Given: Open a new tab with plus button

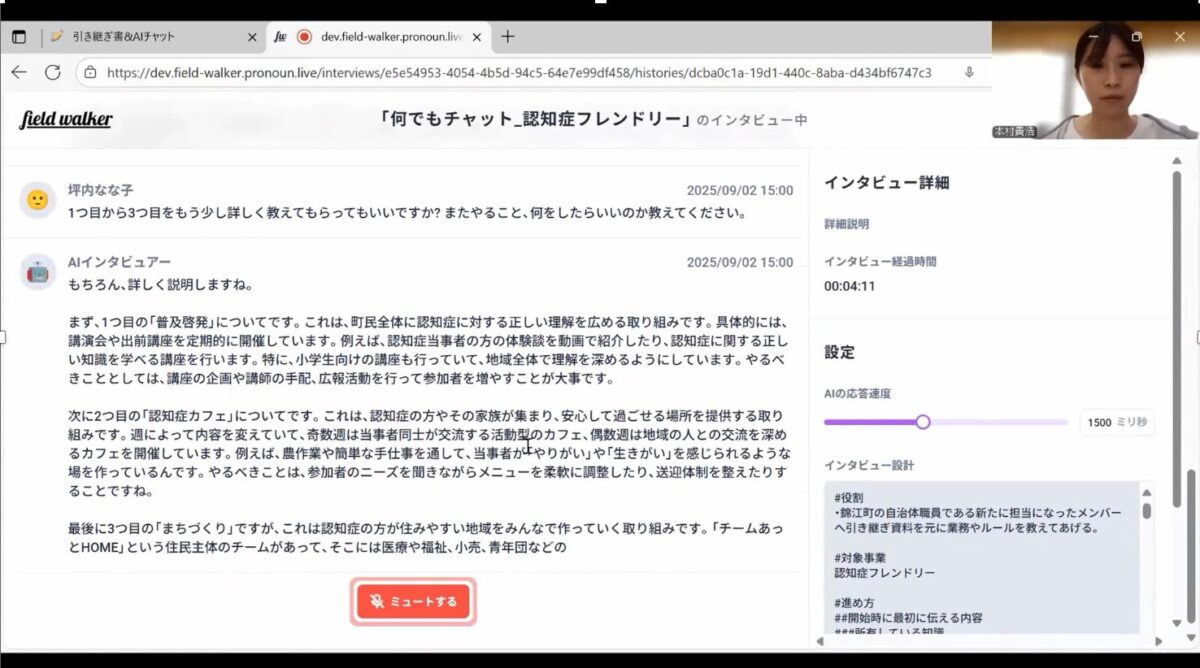Looking at the screenshot, I should click(507, 37).
